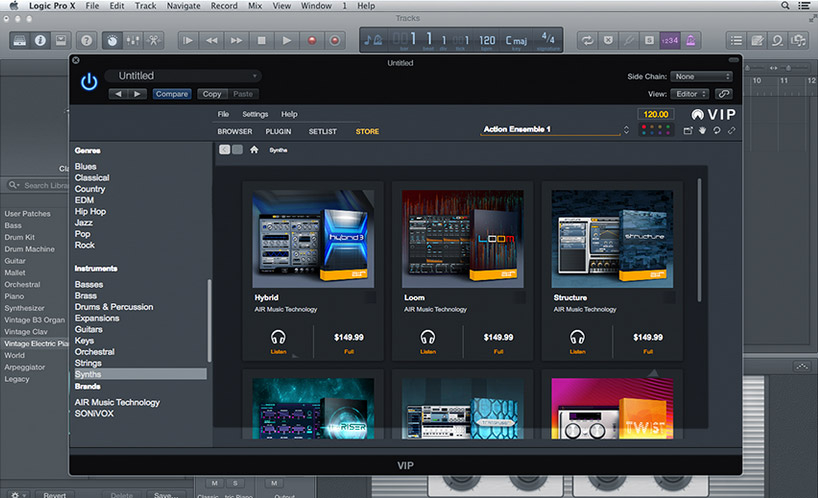Screen dimensions: 818x498
Task: Open the Apple Loops browser button
Action: (x=777, y=40)
